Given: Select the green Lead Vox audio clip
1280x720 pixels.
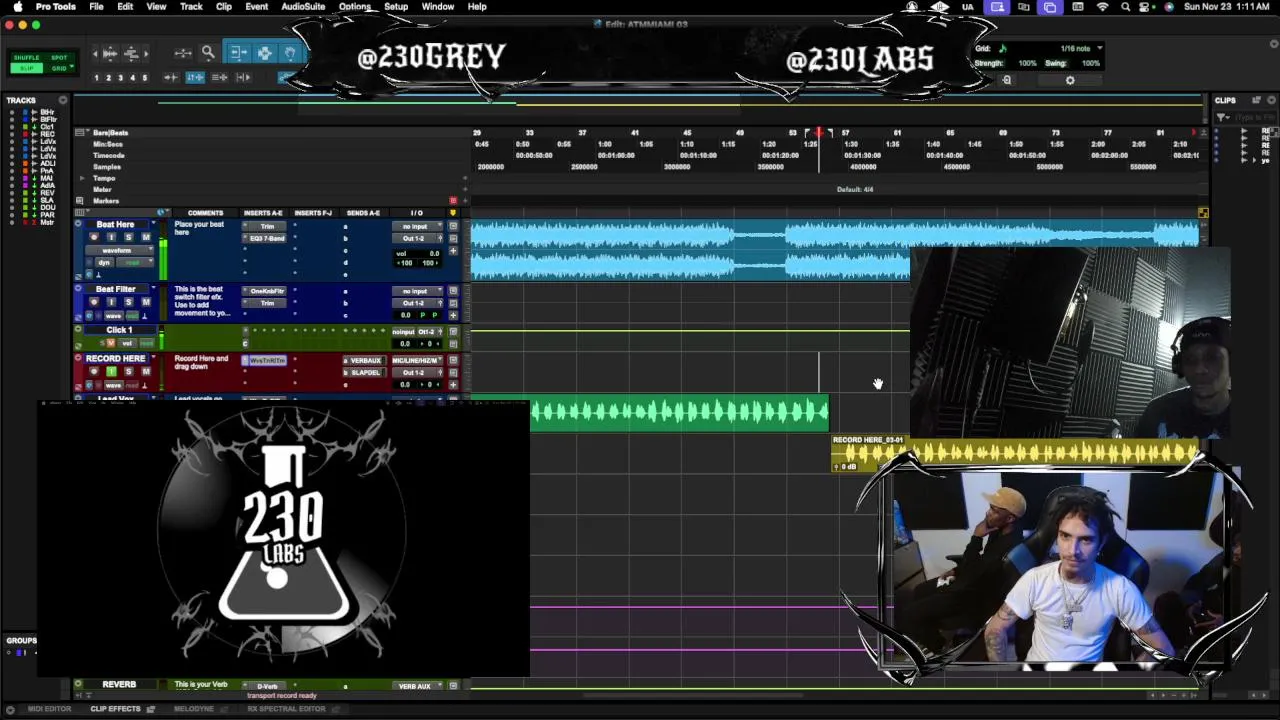Looking at the screenshot, I should pos(679,412).
